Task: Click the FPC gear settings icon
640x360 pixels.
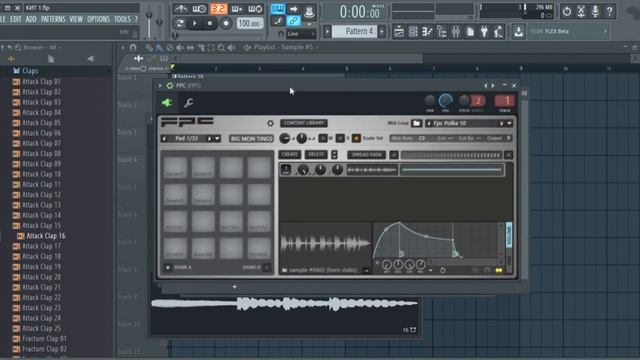Action: pyautogui.click(x=270, y=123)
